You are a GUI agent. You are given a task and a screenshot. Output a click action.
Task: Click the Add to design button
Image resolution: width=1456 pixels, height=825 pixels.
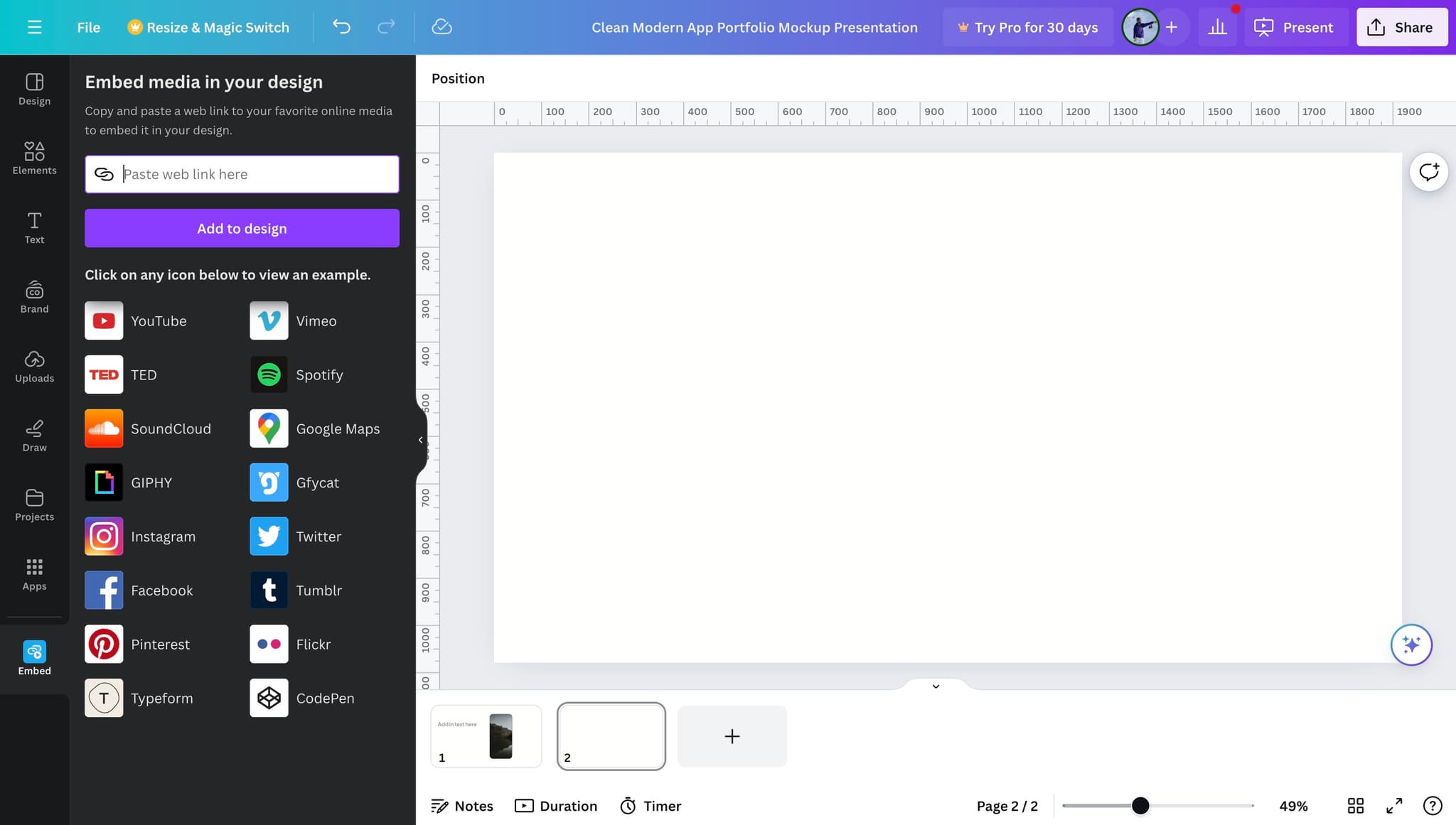pos(242,228)
